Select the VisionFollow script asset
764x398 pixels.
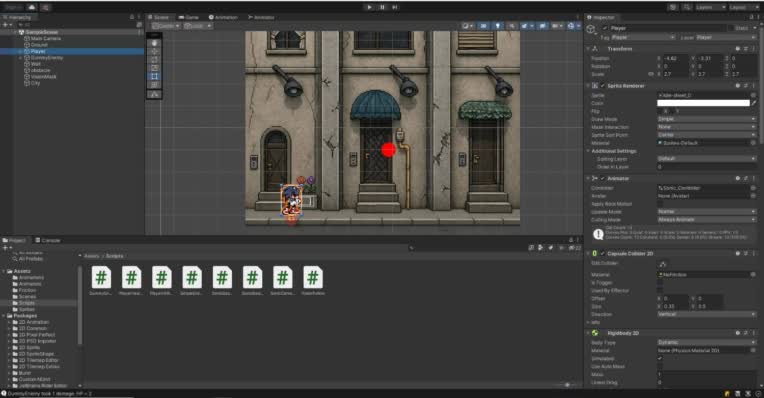(313, 281)
